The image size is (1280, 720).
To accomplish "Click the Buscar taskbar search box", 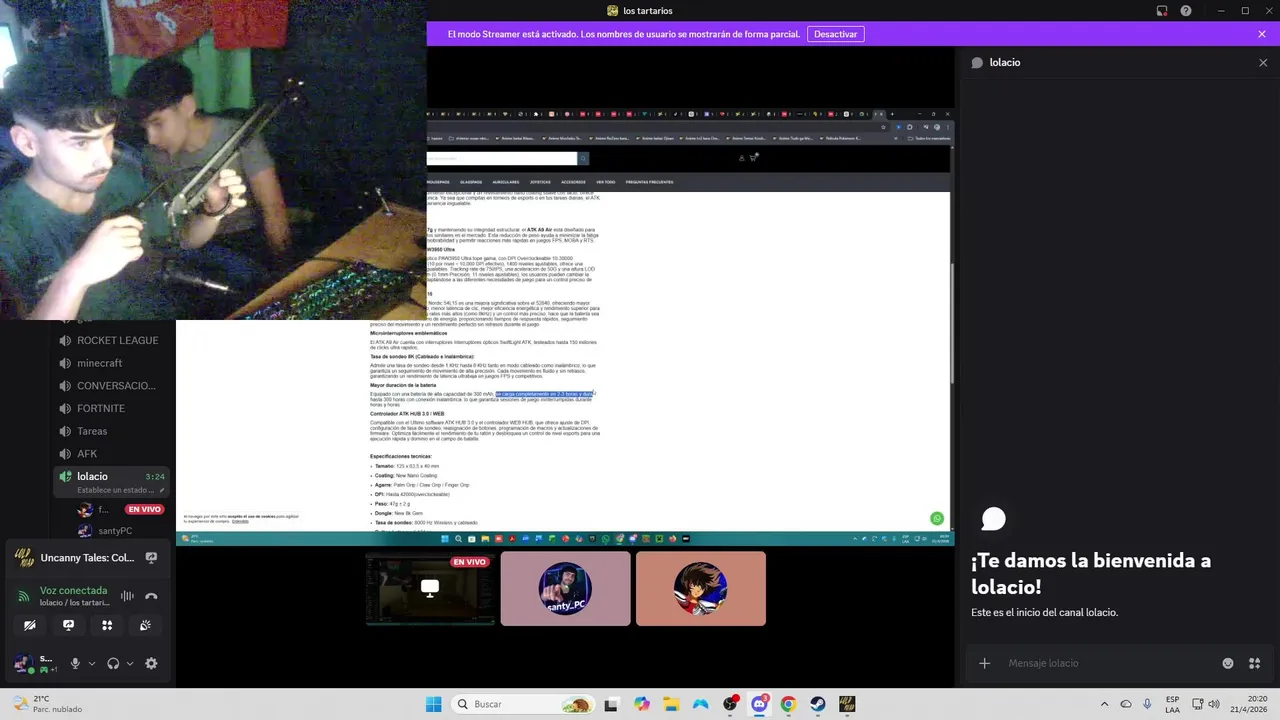I will (523, 704).
